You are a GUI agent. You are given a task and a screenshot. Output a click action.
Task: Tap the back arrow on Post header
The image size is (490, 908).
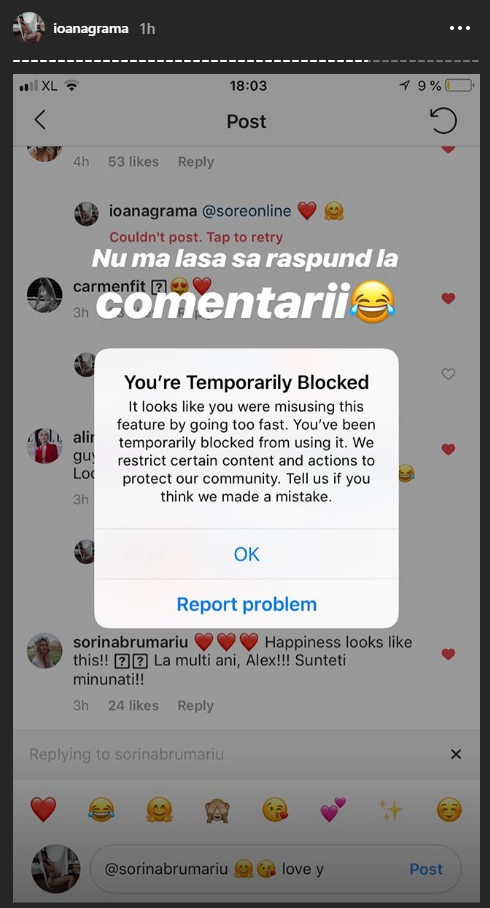point(40,120)
